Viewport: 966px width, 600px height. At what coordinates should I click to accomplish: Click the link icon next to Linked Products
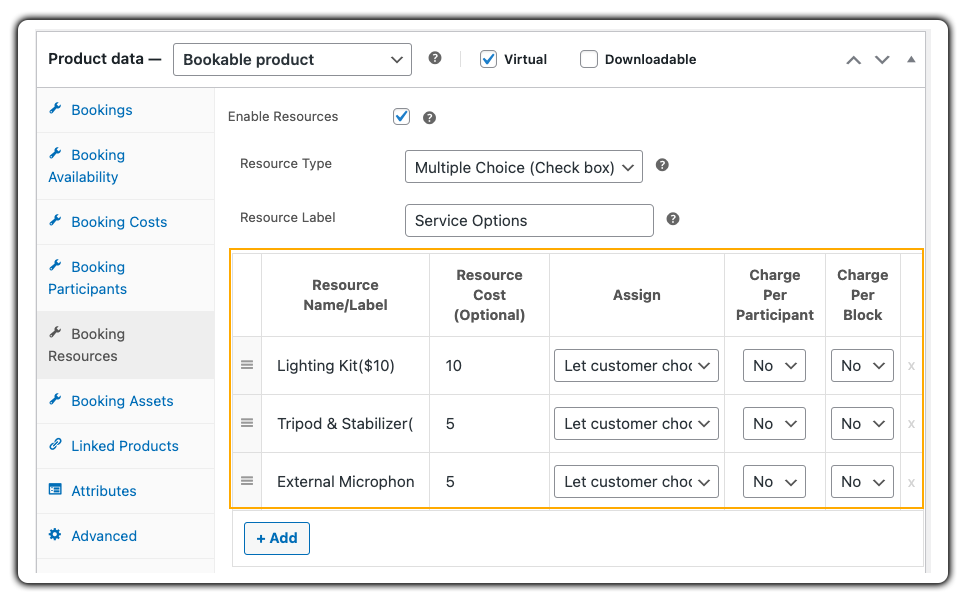tap(55, 444)
